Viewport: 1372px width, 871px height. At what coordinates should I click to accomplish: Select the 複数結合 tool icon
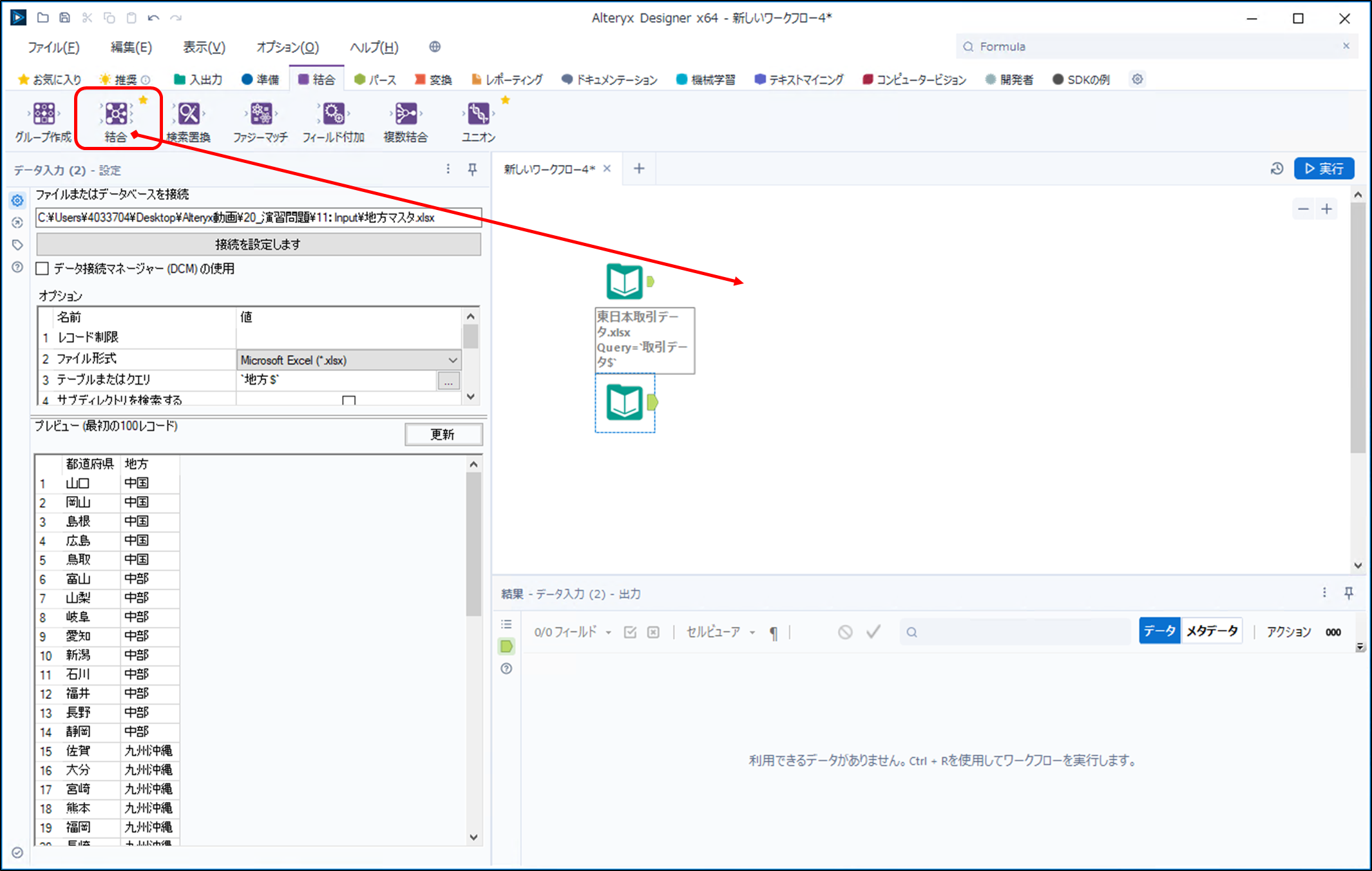pos(406,114)
